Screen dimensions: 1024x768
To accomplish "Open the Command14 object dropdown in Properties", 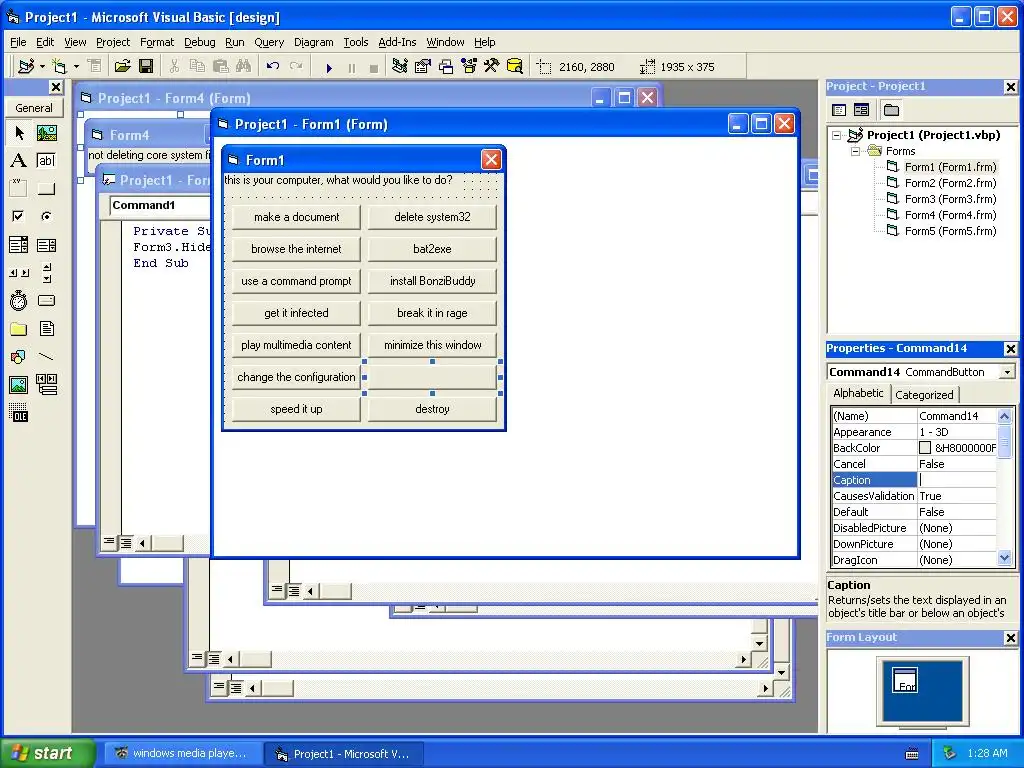I will 1008,372.
